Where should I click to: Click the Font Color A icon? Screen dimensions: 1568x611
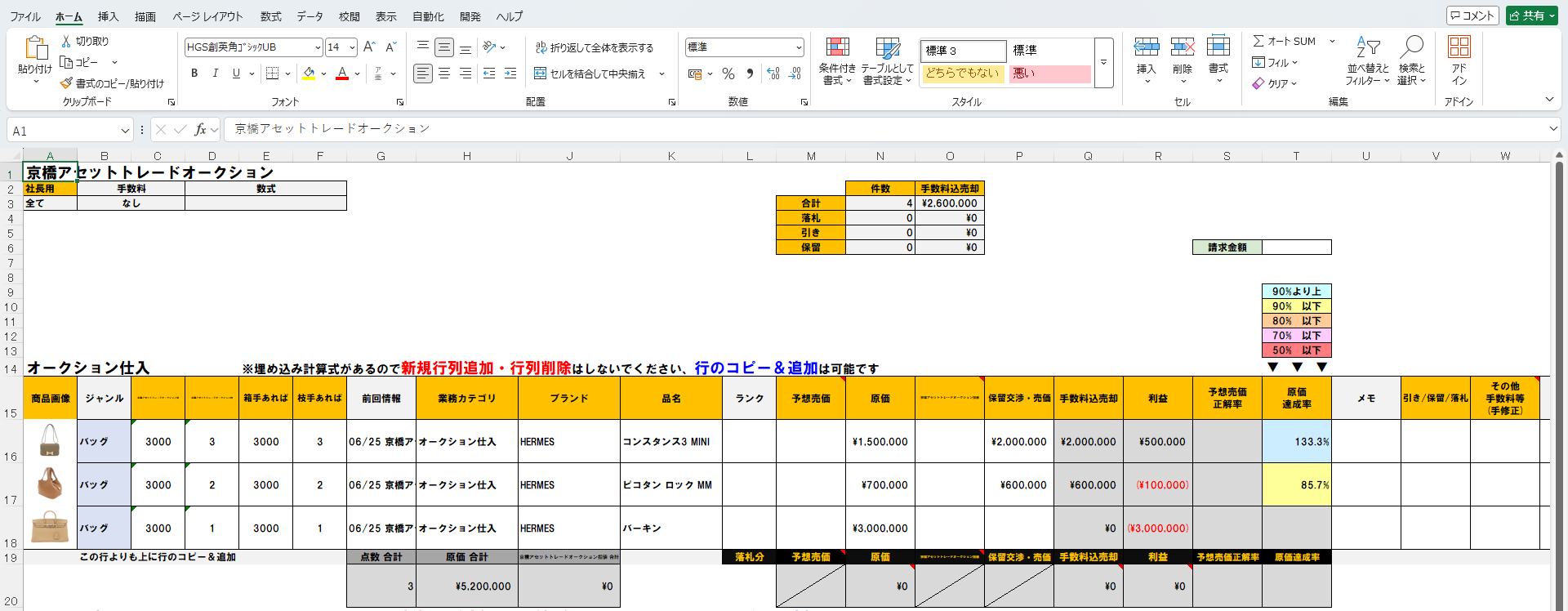342,74
